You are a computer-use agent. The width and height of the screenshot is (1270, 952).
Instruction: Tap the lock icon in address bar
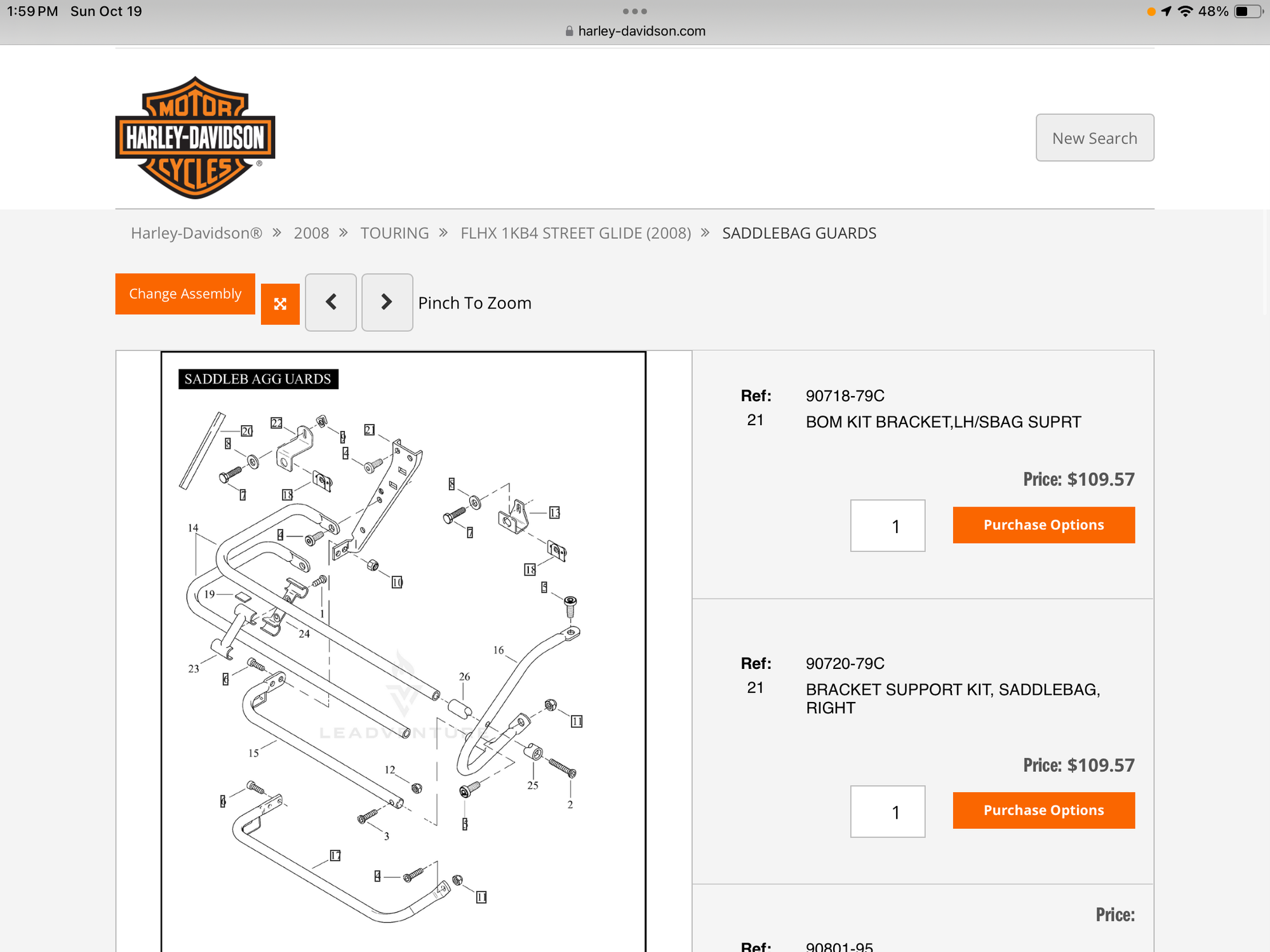(569, 31)
